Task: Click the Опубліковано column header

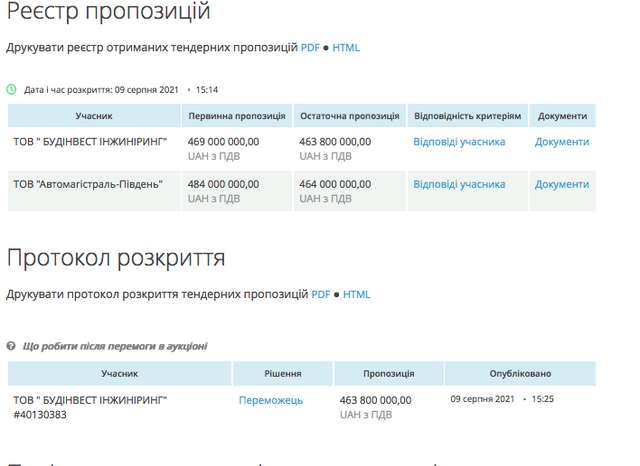Action: (520, 373)
